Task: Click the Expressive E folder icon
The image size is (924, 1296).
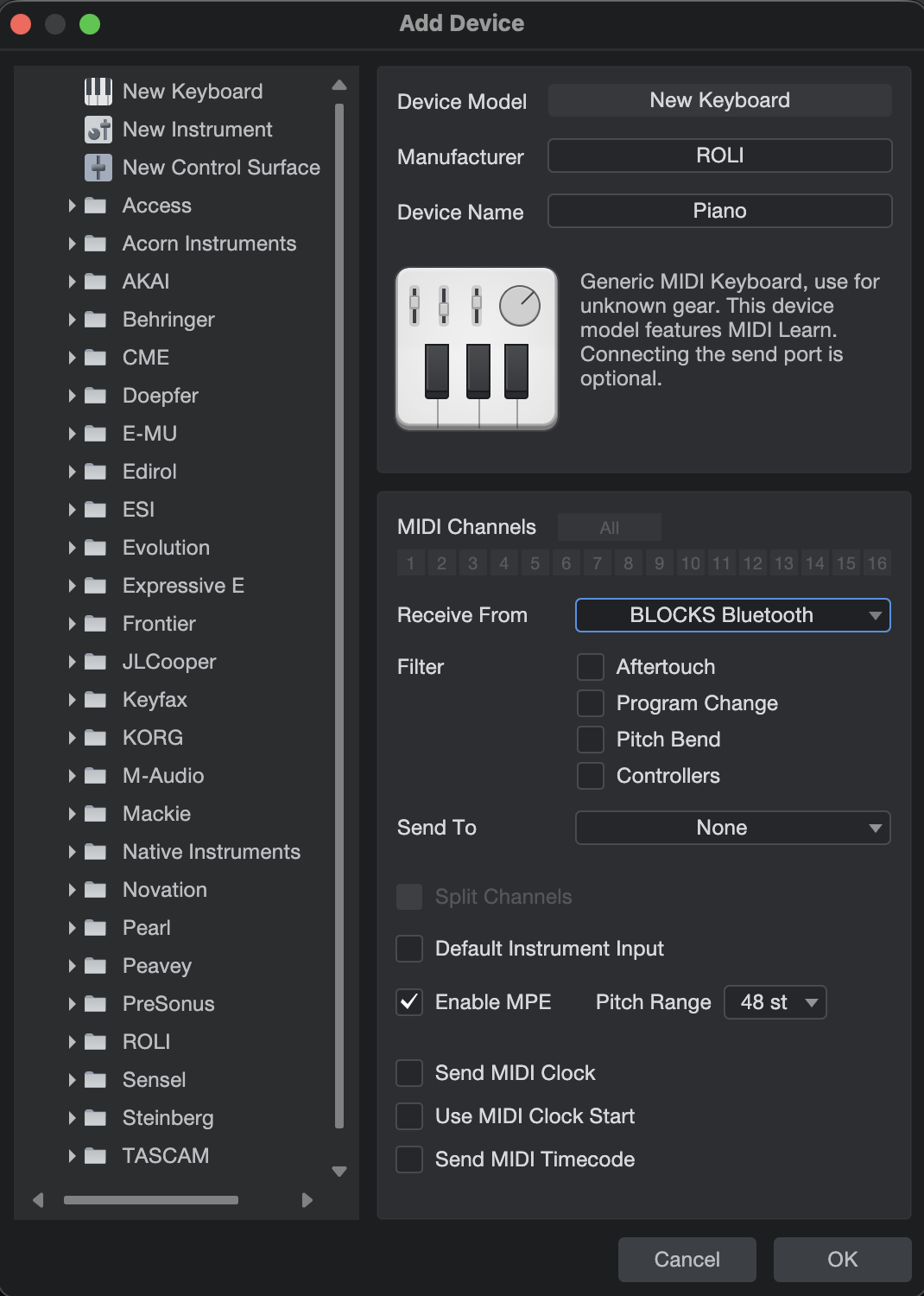Action: (95, 586)
